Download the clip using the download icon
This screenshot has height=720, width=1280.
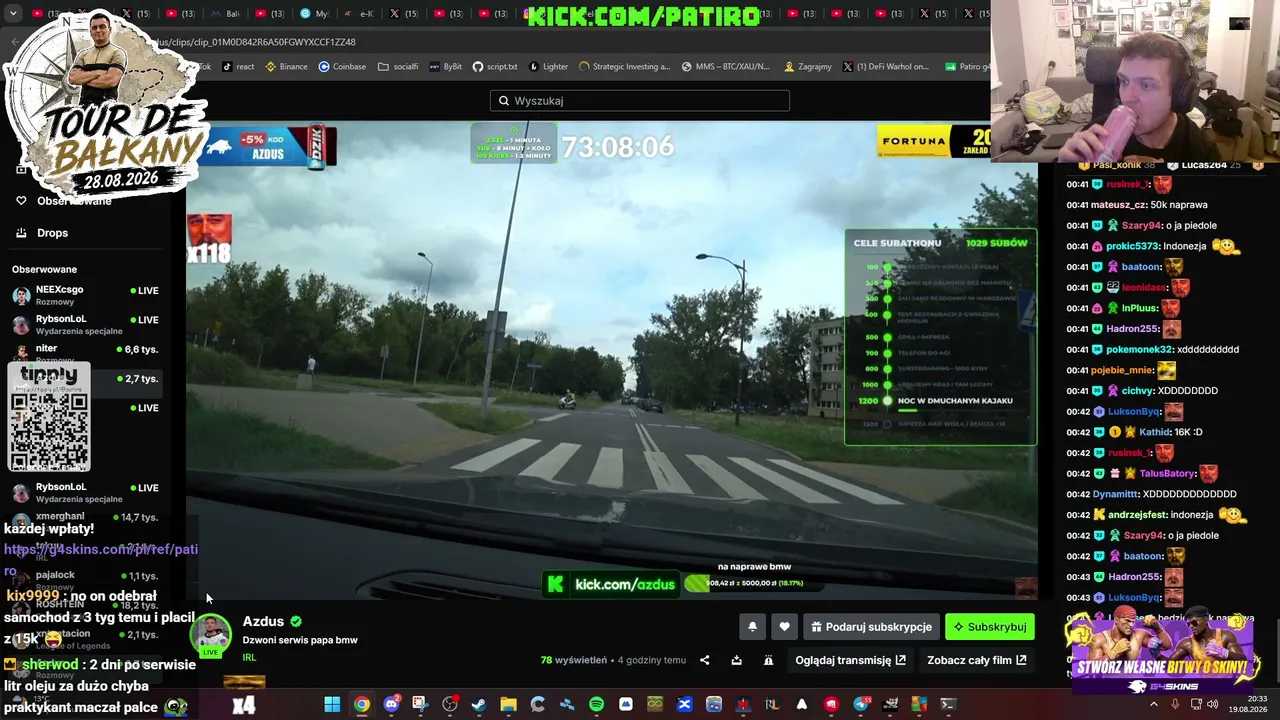click(736, 660)
